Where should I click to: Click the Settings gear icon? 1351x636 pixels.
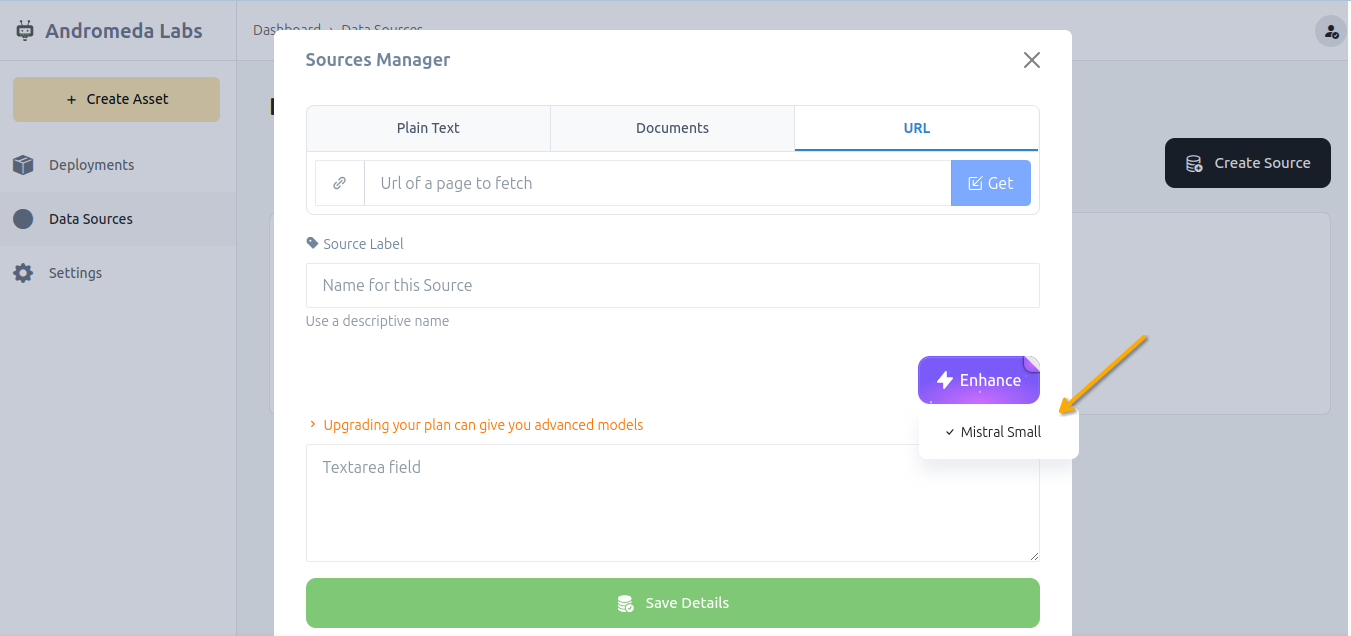(23, 273)
